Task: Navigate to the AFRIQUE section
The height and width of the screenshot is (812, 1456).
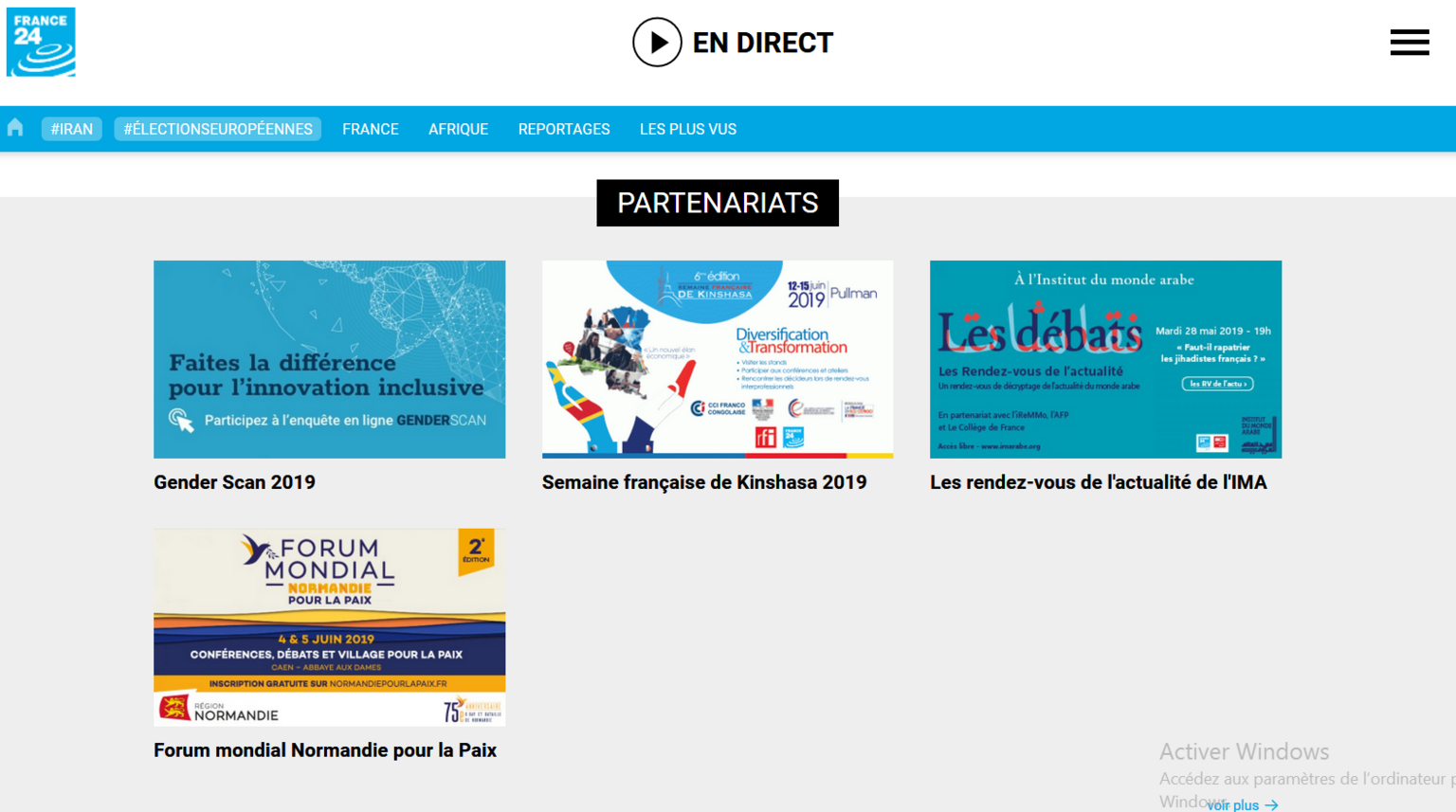Action: [458, 129]
